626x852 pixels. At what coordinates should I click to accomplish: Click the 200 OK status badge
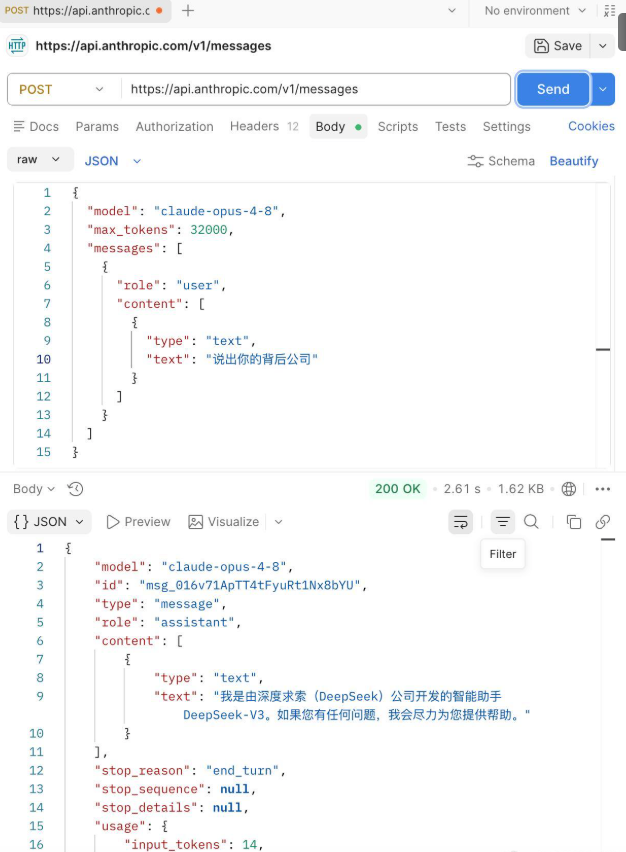pyautogui.click(x=398, y=489)
